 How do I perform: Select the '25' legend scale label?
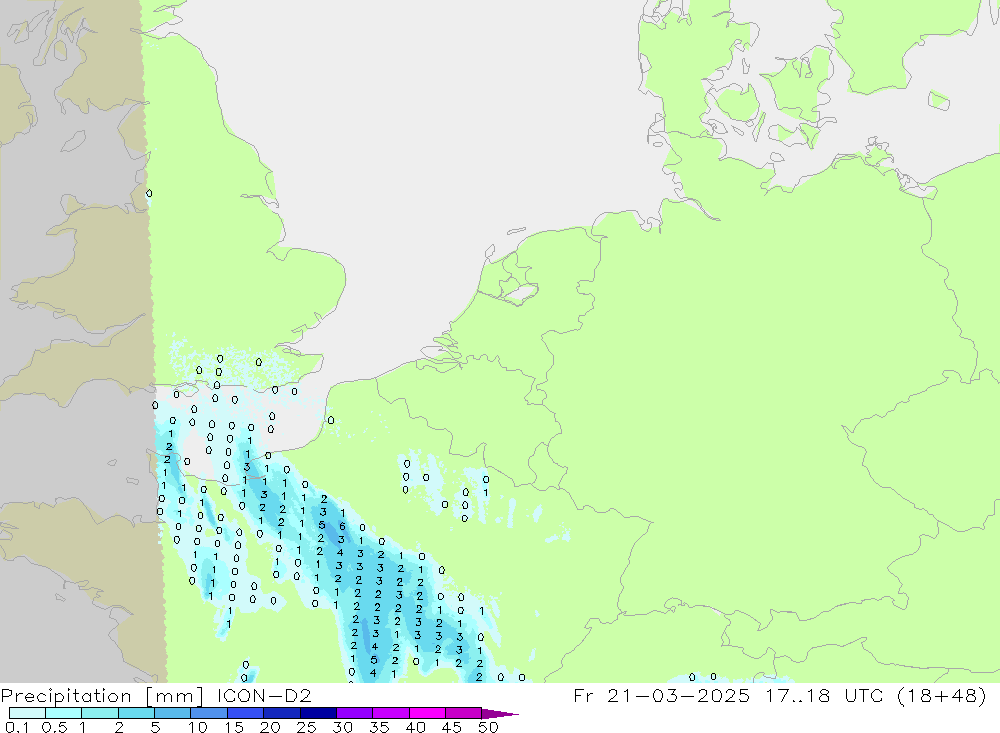306,727
